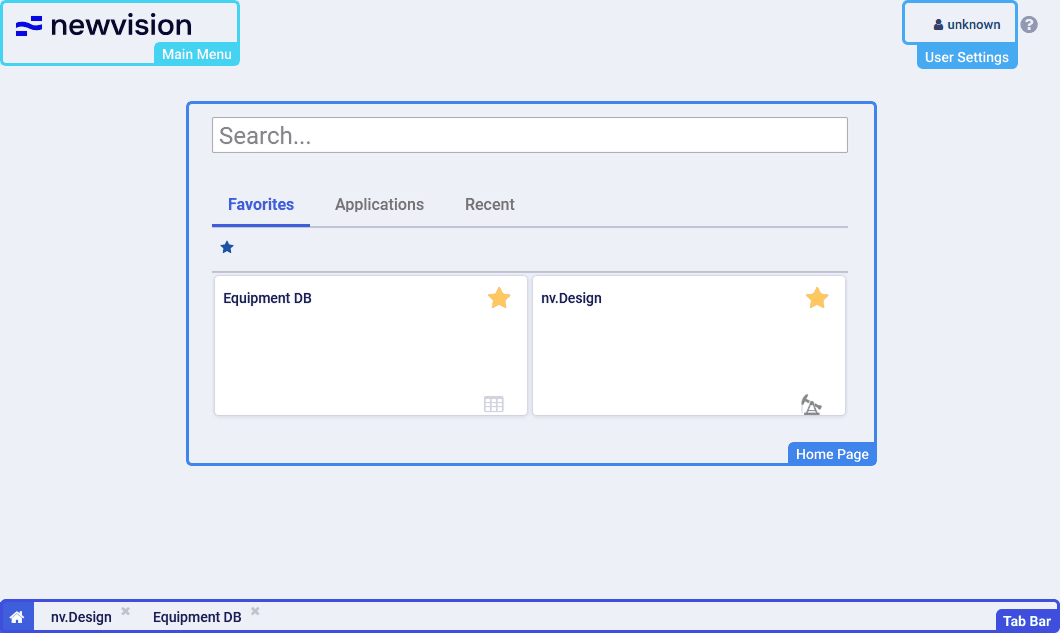Unfavorite Equipment DB using its gold star

pyautogui.click(x=499, y=298)
